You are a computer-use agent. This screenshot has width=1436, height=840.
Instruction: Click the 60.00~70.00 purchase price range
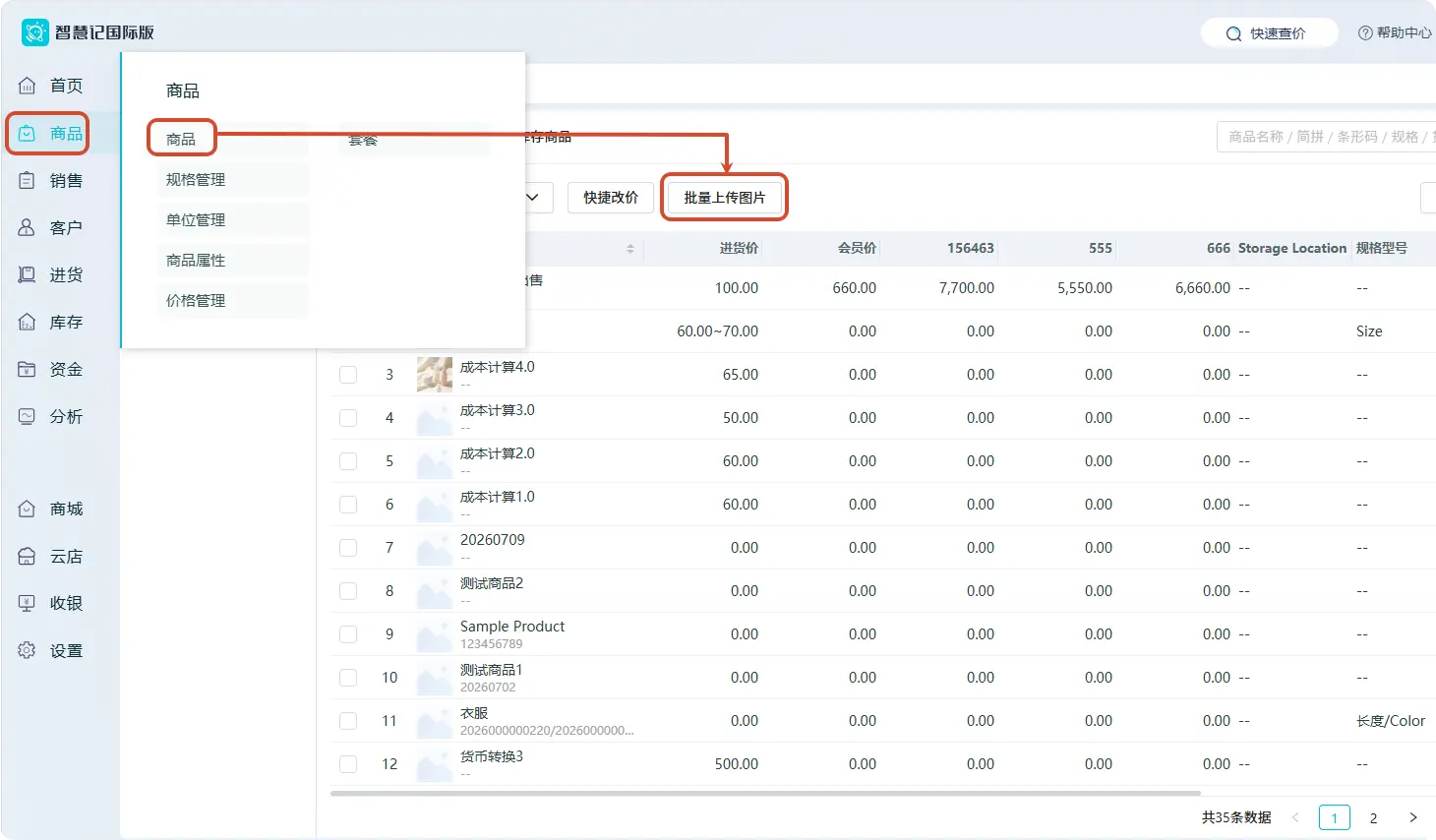tap(718, 331)
